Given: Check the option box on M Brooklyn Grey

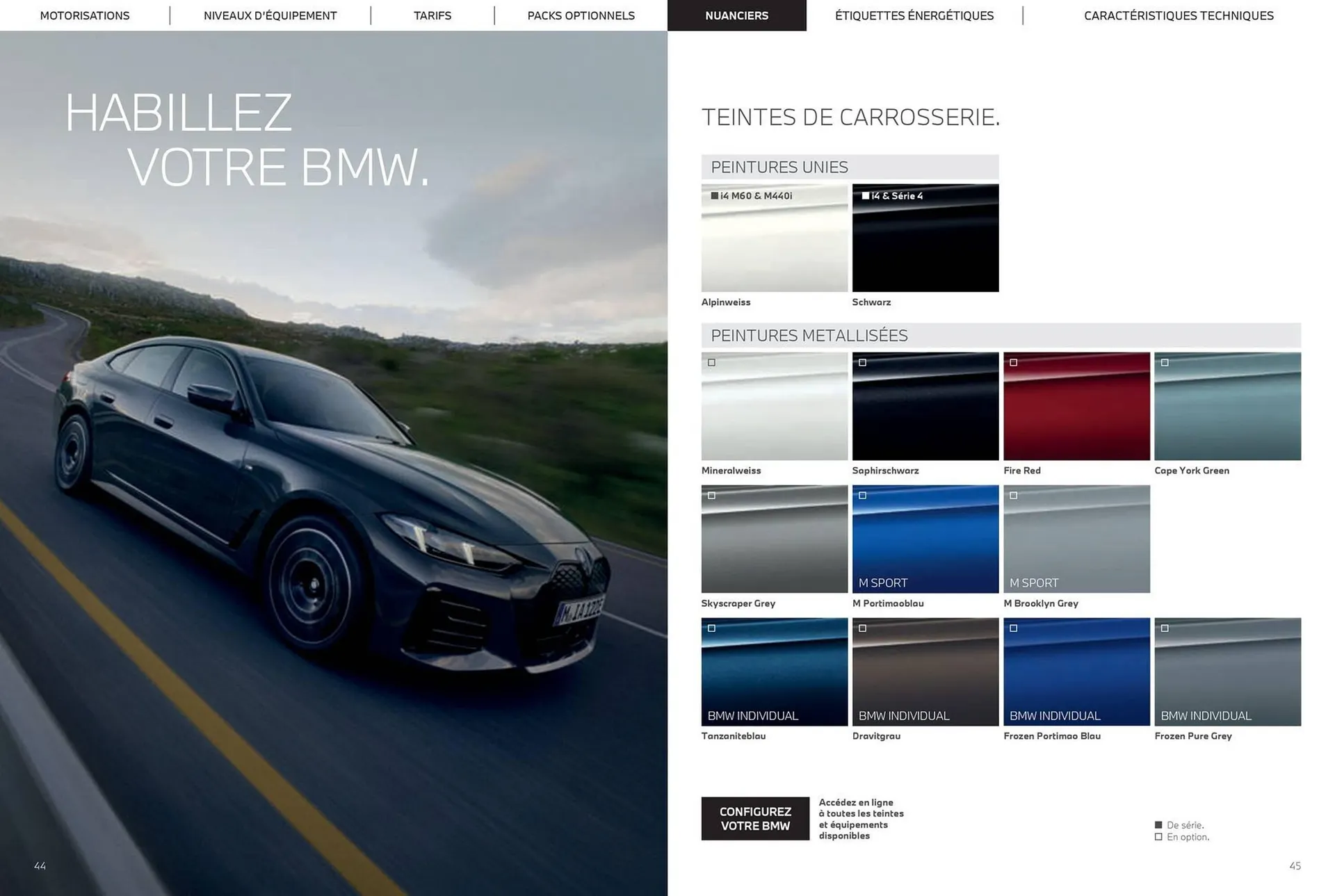Looking at the screenshot, I should (1013, 496).
